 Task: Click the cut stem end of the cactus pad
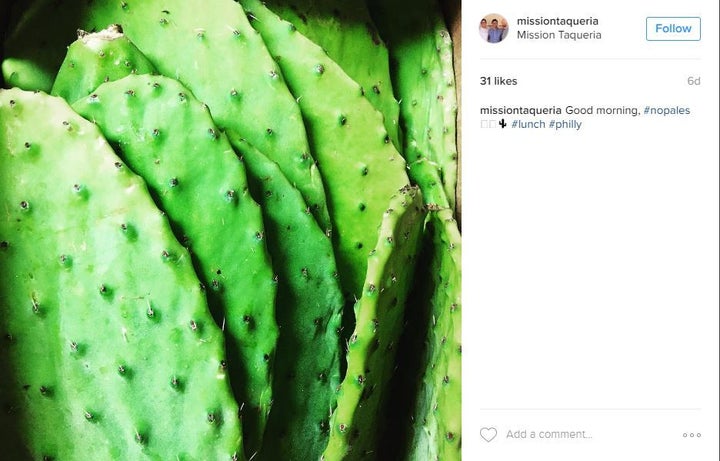(101, 34)
